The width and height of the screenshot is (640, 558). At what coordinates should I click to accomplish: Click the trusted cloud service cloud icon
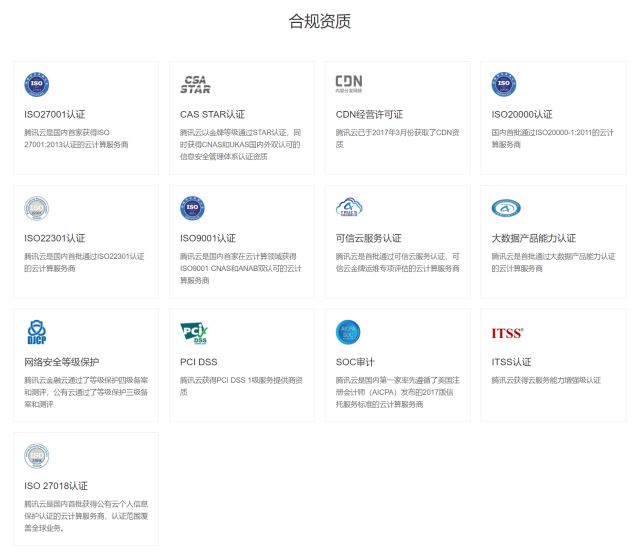pos(349,207)
